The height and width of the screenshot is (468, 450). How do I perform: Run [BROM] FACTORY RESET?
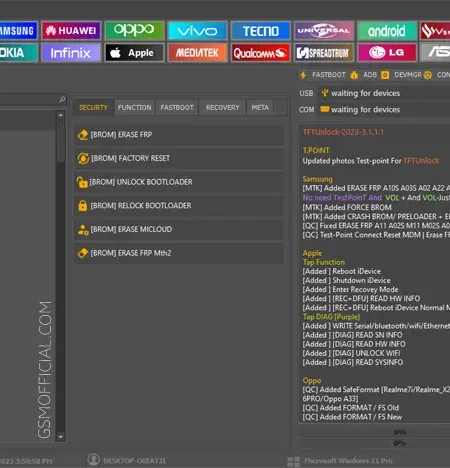click(x=179, y=158)
